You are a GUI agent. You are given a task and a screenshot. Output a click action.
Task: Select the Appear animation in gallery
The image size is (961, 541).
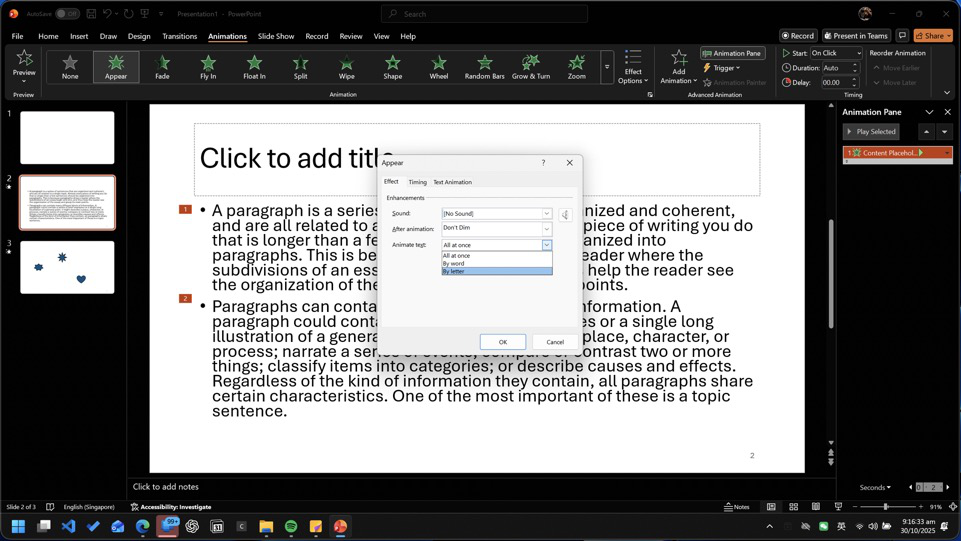coord(116,67)
